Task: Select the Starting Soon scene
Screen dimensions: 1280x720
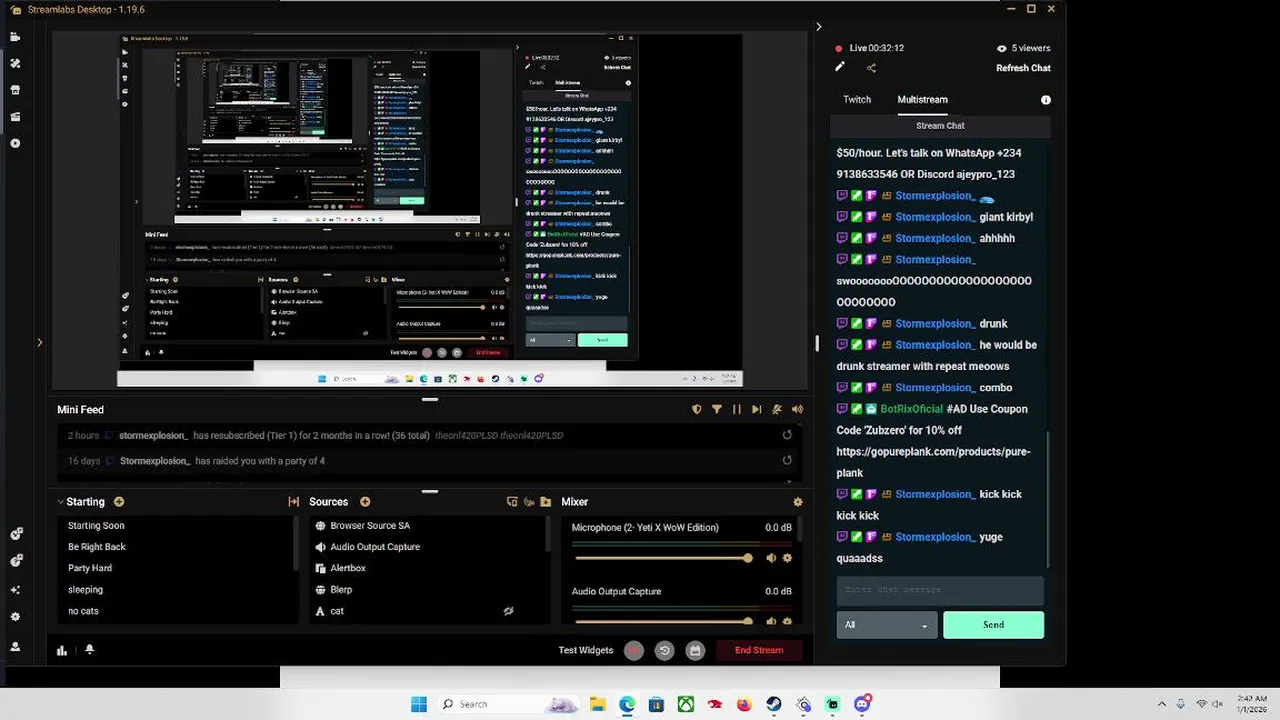Action: 96,526
